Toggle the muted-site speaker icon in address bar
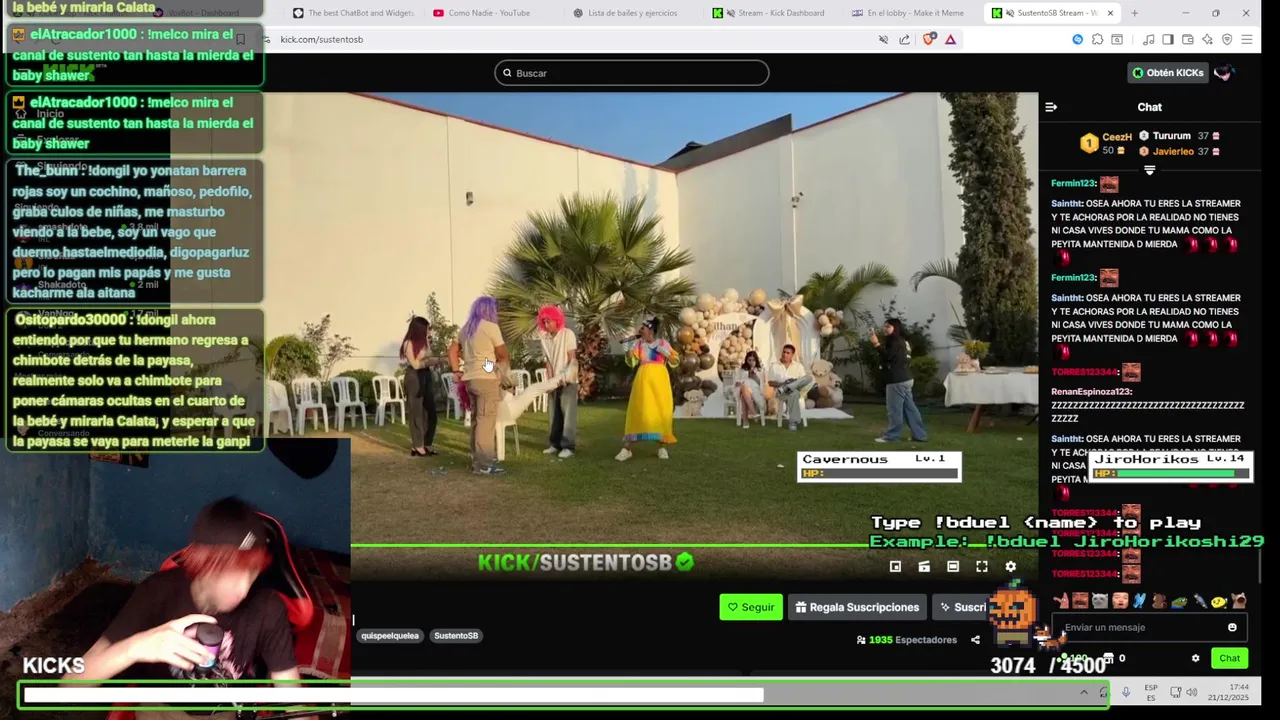Image resolution: width=1280 pixels, height=720 pixels. coord(883,39)
